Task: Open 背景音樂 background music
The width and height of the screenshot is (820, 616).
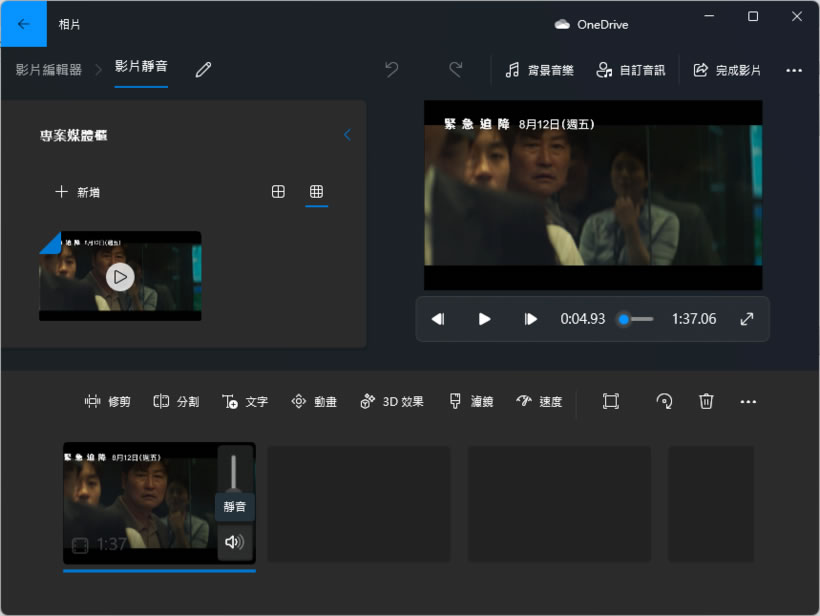Action: click(540, 70)
